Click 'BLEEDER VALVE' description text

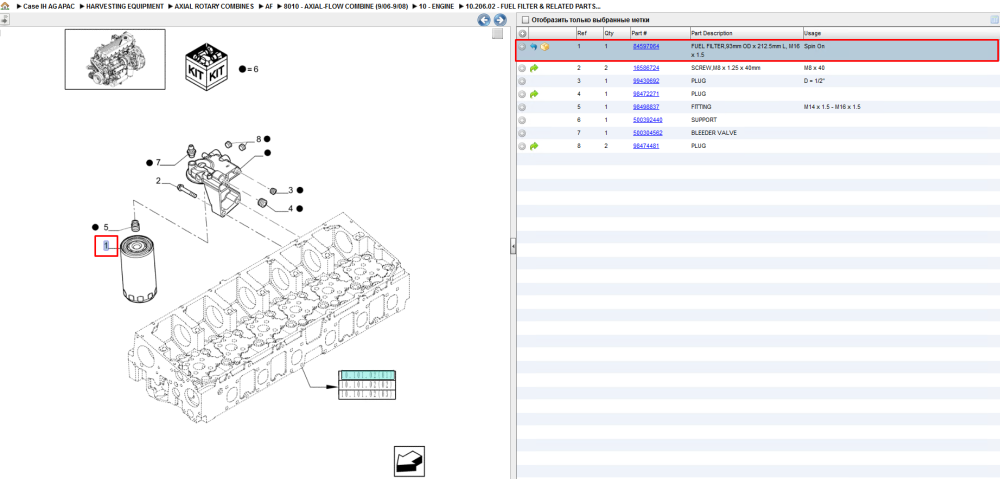(x=714, y=133)
